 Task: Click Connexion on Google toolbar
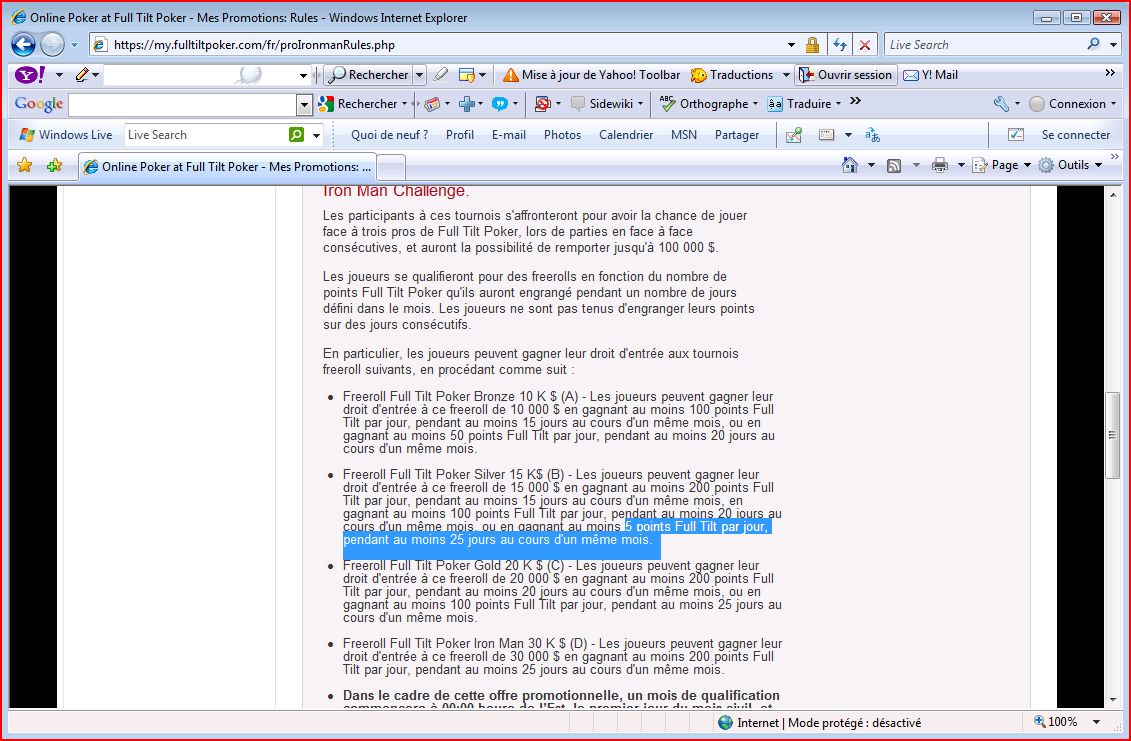coord(1068,104)
